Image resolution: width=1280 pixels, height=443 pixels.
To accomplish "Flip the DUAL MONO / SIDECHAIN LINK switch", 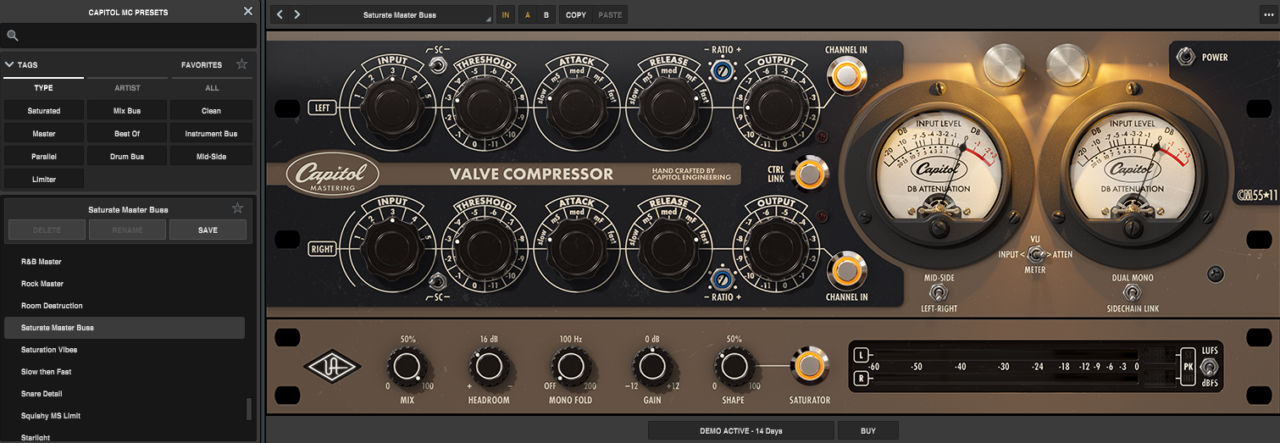I will [x=1134, y=292].
